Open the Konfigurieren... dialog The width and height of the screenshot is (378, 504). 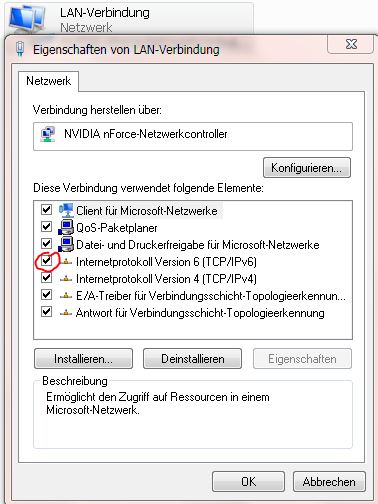(307, 168)
